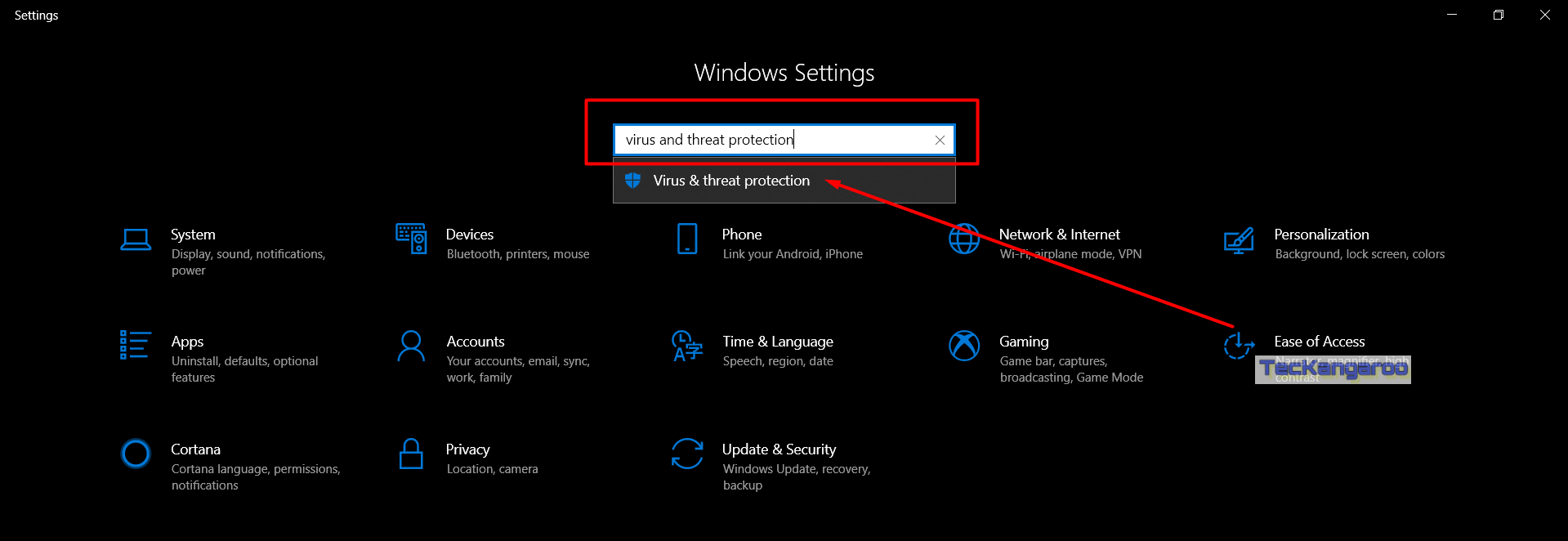The height and width of the screenshot is (541, 1568).
Task: Click the Personalization paintbrush icon
Action: tap(1239, 240)
